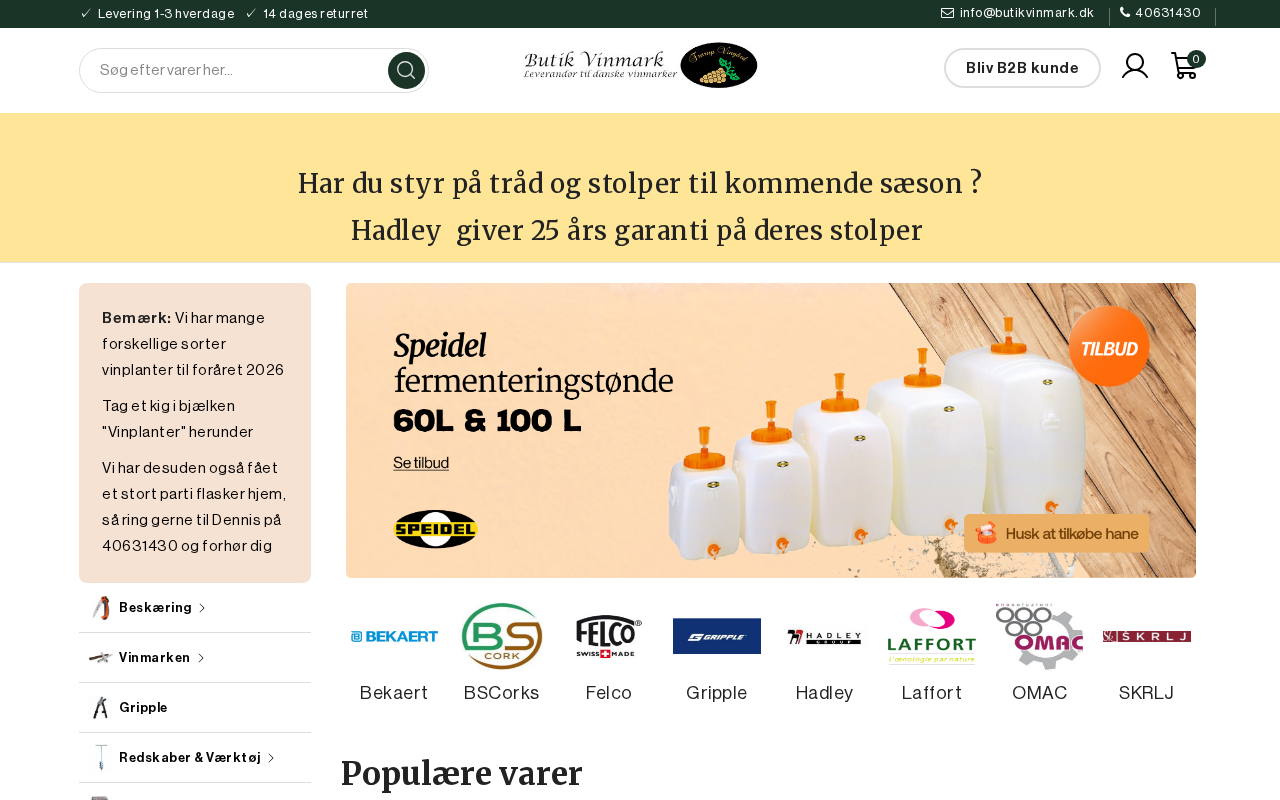
Task: Click the Bliv B2B kunde button
Action: (x=1022, y=68)
